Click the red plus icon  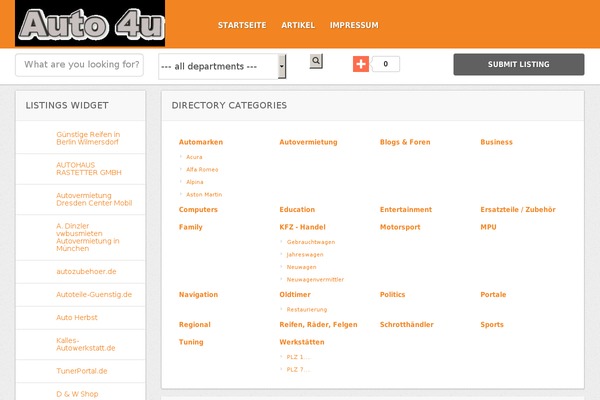coord(361,64)
